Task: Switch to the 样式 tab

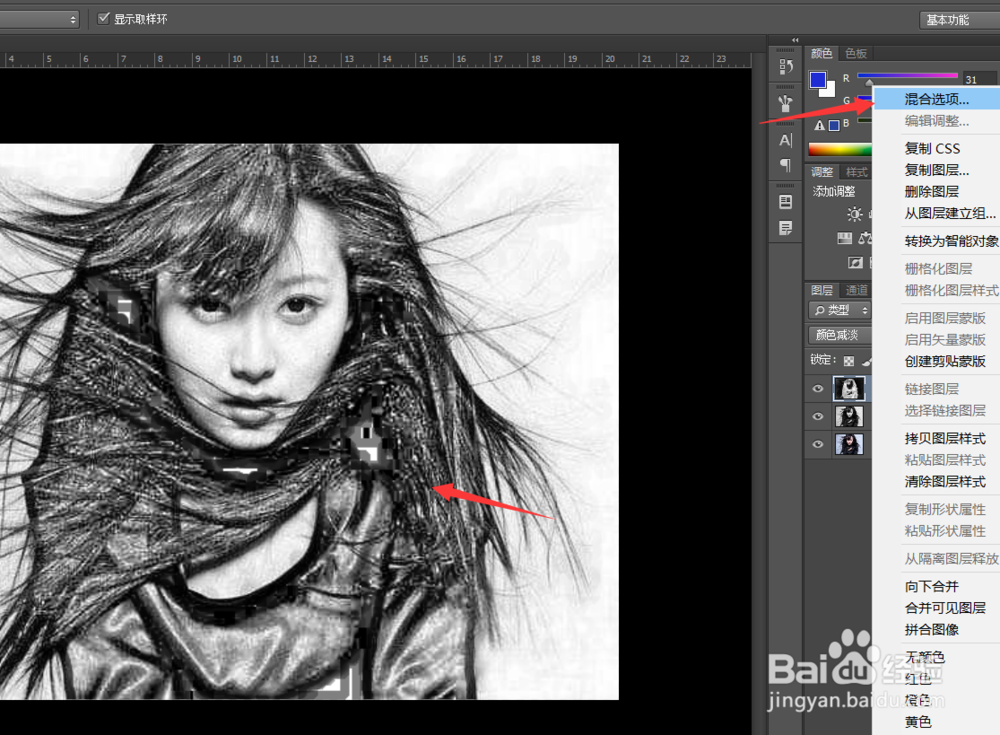Action: [857, 172]
